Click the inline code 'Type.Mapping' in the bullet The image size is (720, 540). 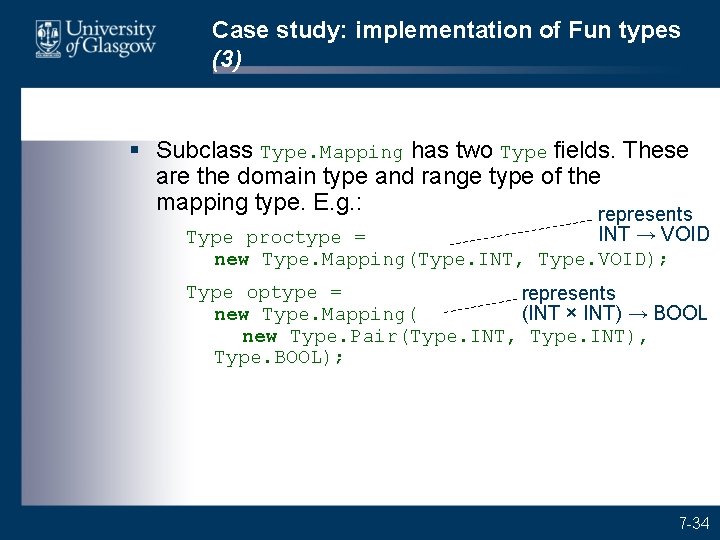(x=331, y=152)
